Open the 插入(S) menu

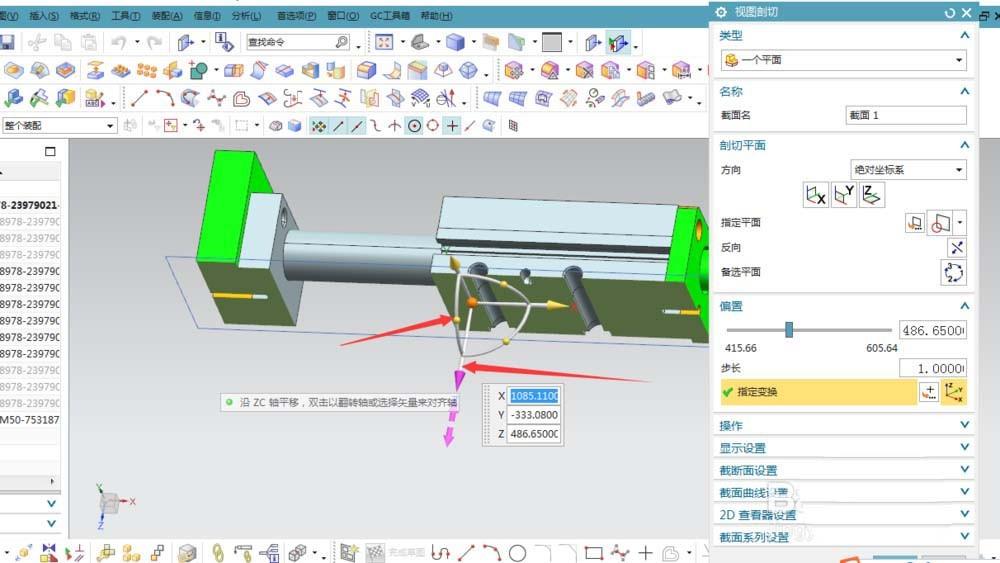pyautogui.click(x=44, y=15)
